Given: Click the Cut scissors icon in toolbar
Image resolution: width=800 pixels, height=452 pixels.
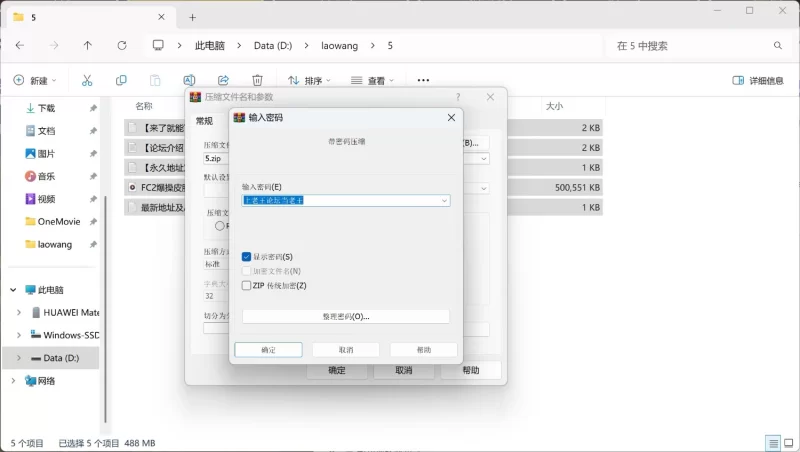Looking at the screenshot, I should (x=87, y=80).
